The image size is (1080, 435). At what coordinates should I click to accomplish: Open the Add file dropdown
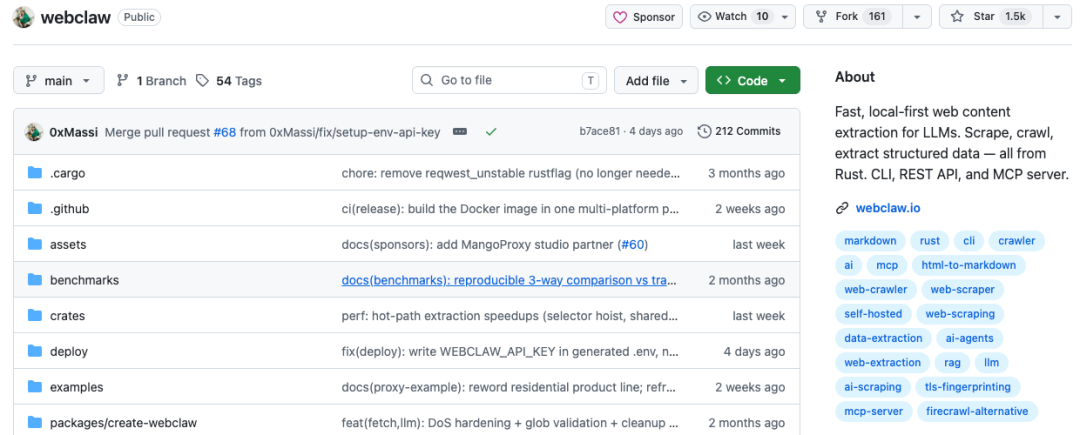click(656, 81)
